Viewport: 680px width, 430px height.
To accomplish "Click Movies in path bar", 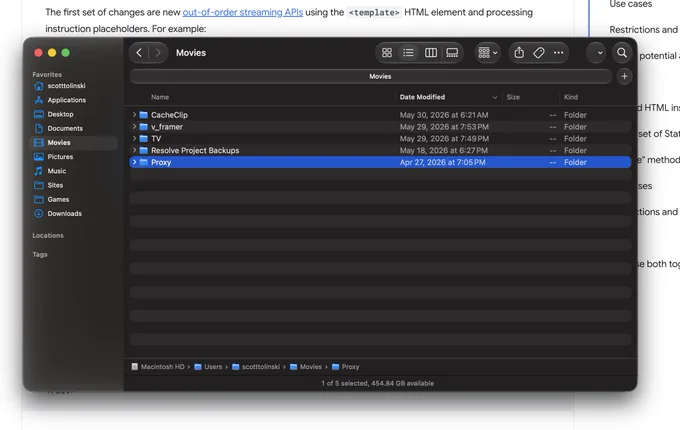I will [x=306, y=367].
